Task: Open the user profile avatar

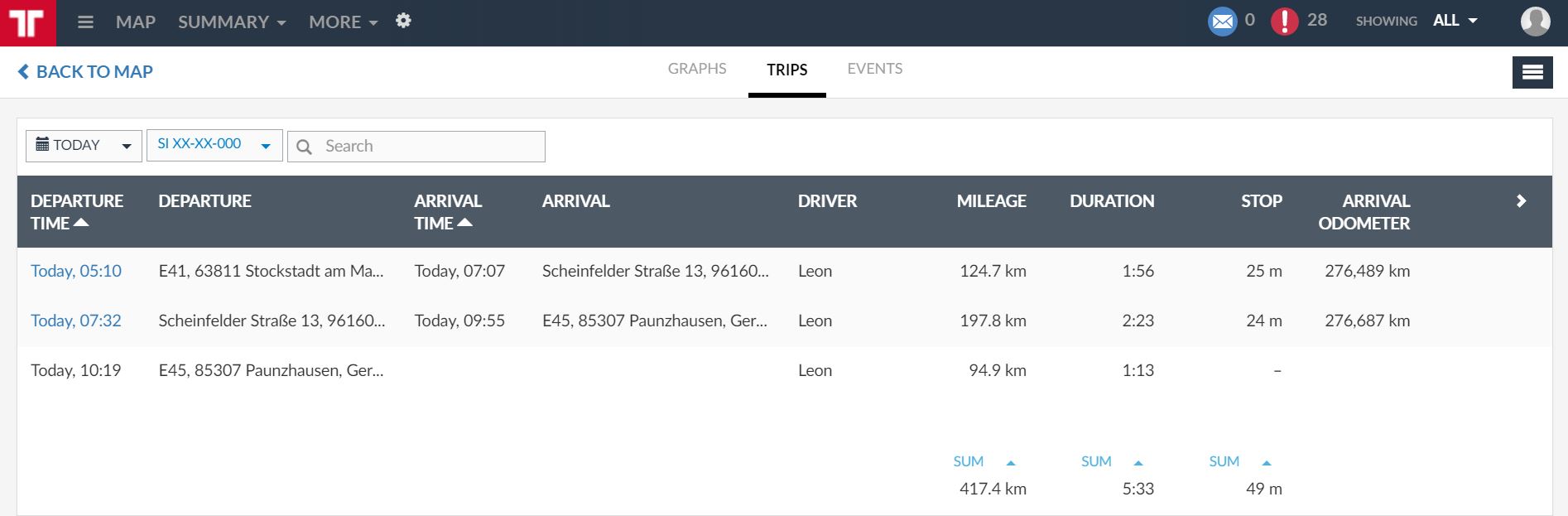Action: [x=1535, y=22]
